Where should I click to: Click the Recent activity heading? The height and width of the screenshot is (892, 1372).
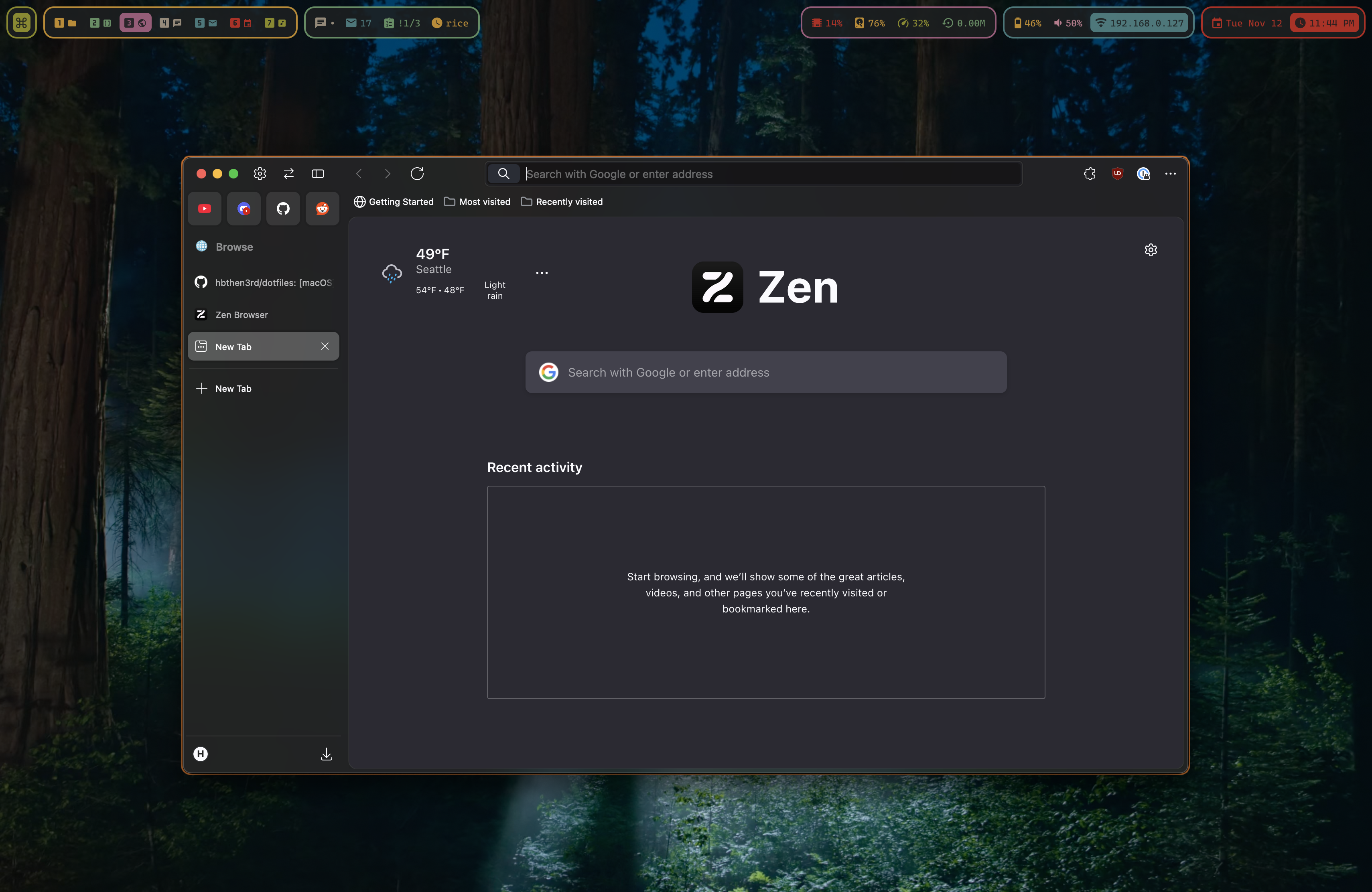534,467
